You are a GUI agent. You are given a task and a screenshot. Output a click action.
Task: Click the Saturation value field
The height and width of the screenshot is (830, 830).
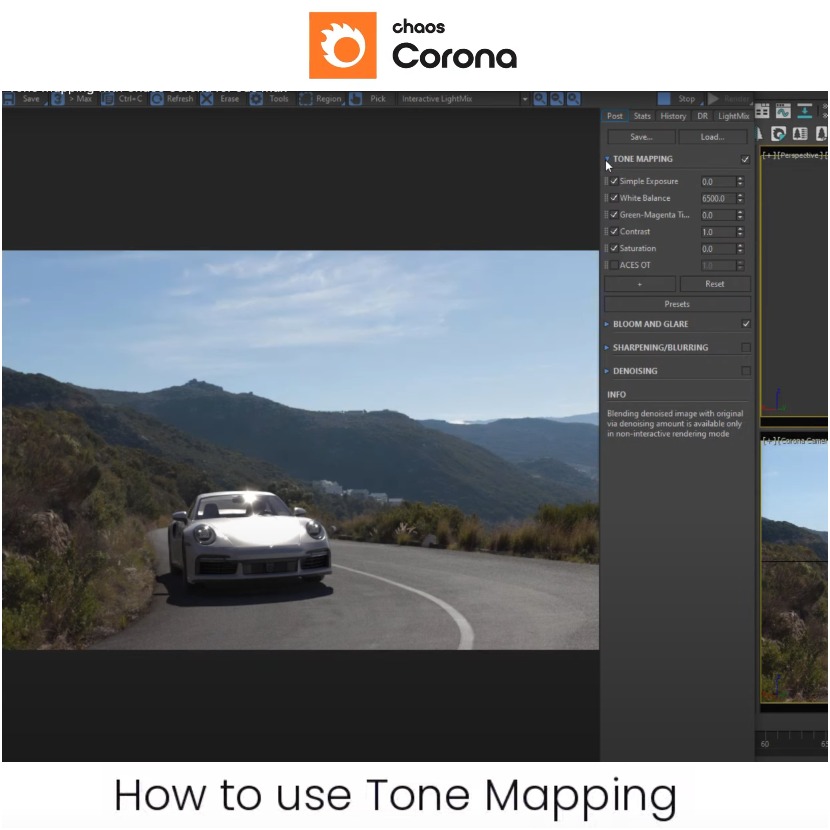[718, 249]
